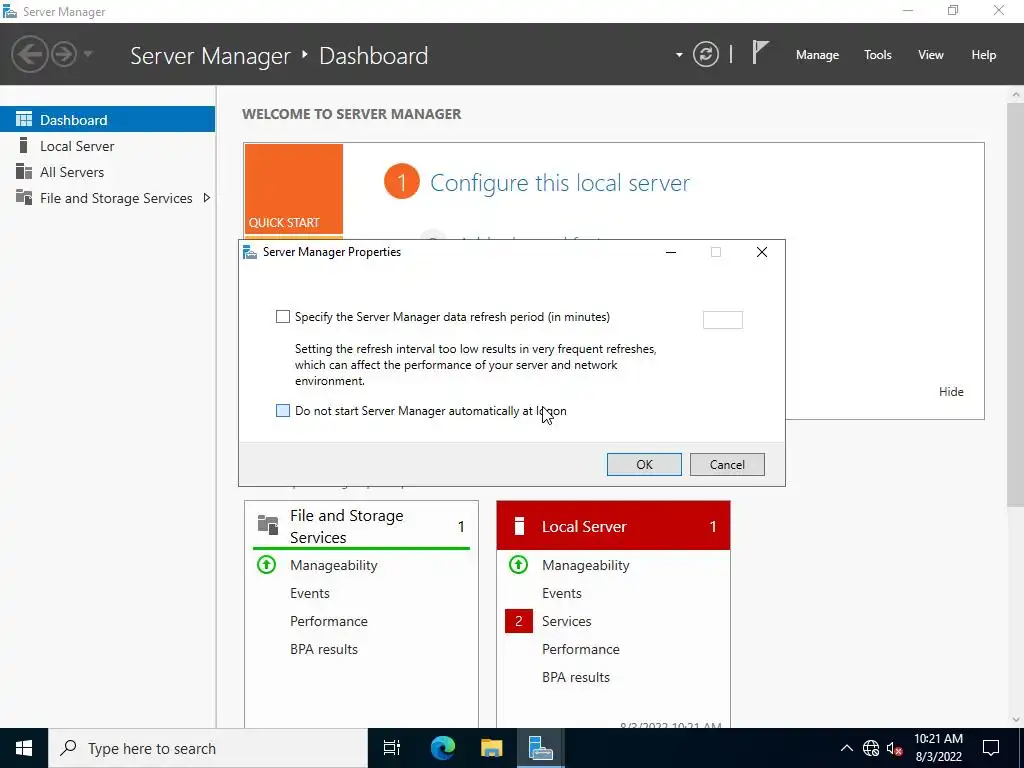Hide the welcome tile

pyautogui.click(x=951, y=391)
